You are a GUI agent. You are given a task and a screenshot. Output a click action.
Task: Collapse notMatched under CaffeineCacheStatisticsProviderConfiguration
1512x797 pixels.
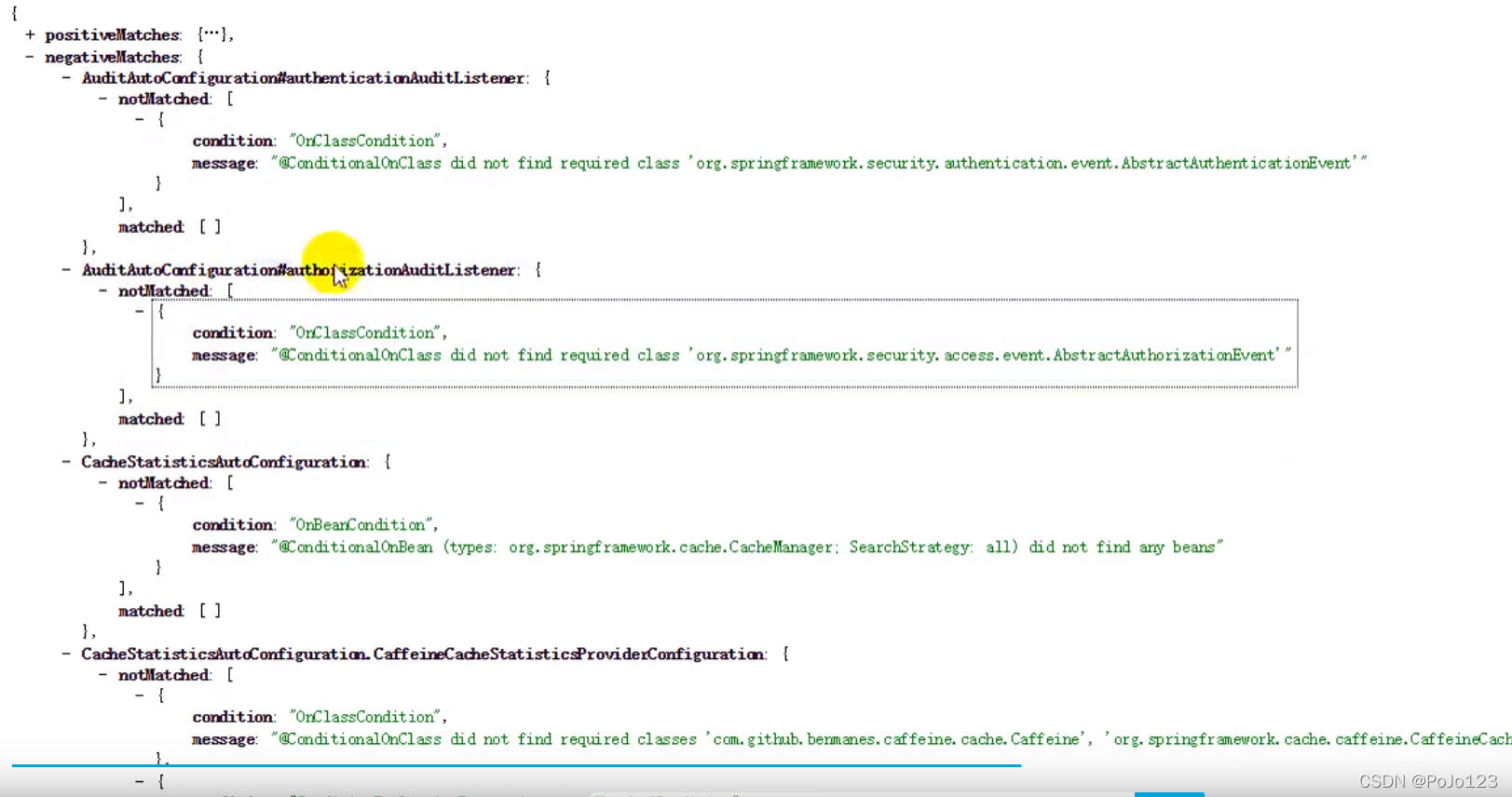[x=102, y=674]
